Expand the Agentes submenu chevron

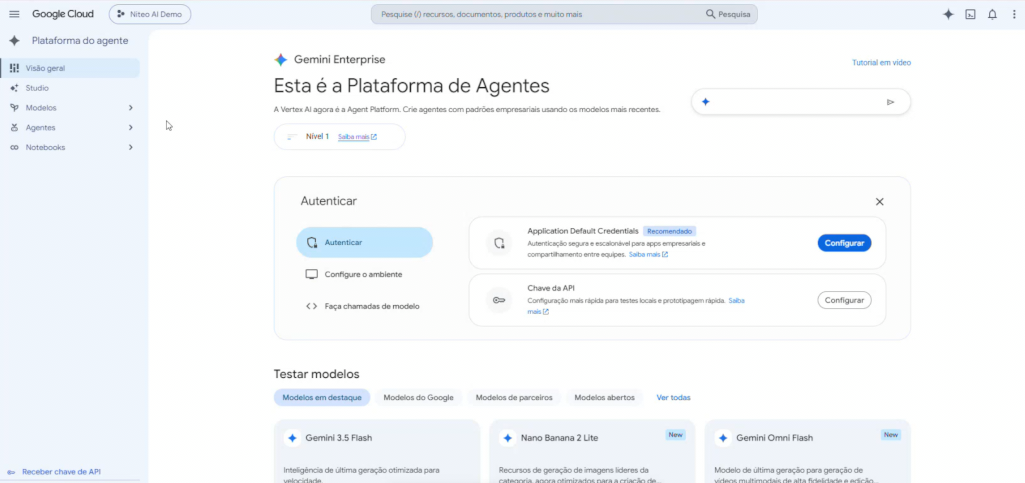click(131, 127)
